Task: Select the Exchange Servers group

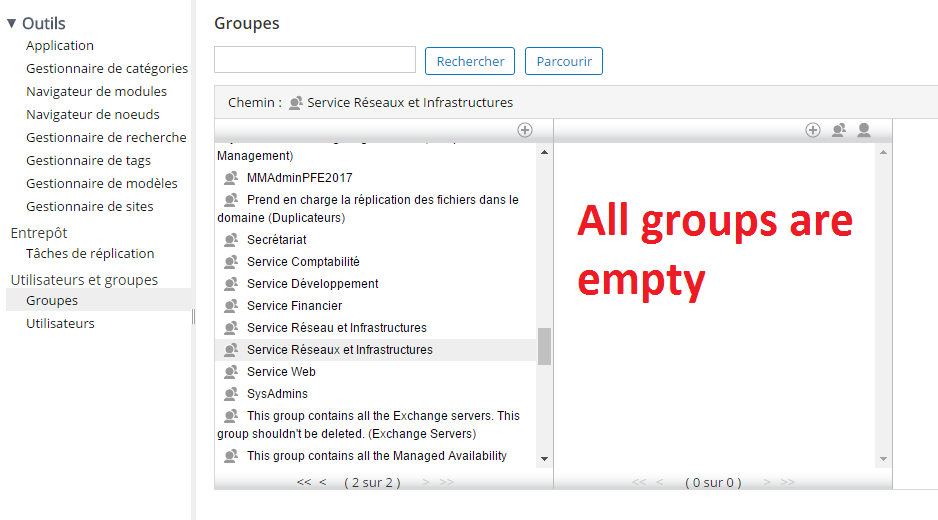Action: 368,425
